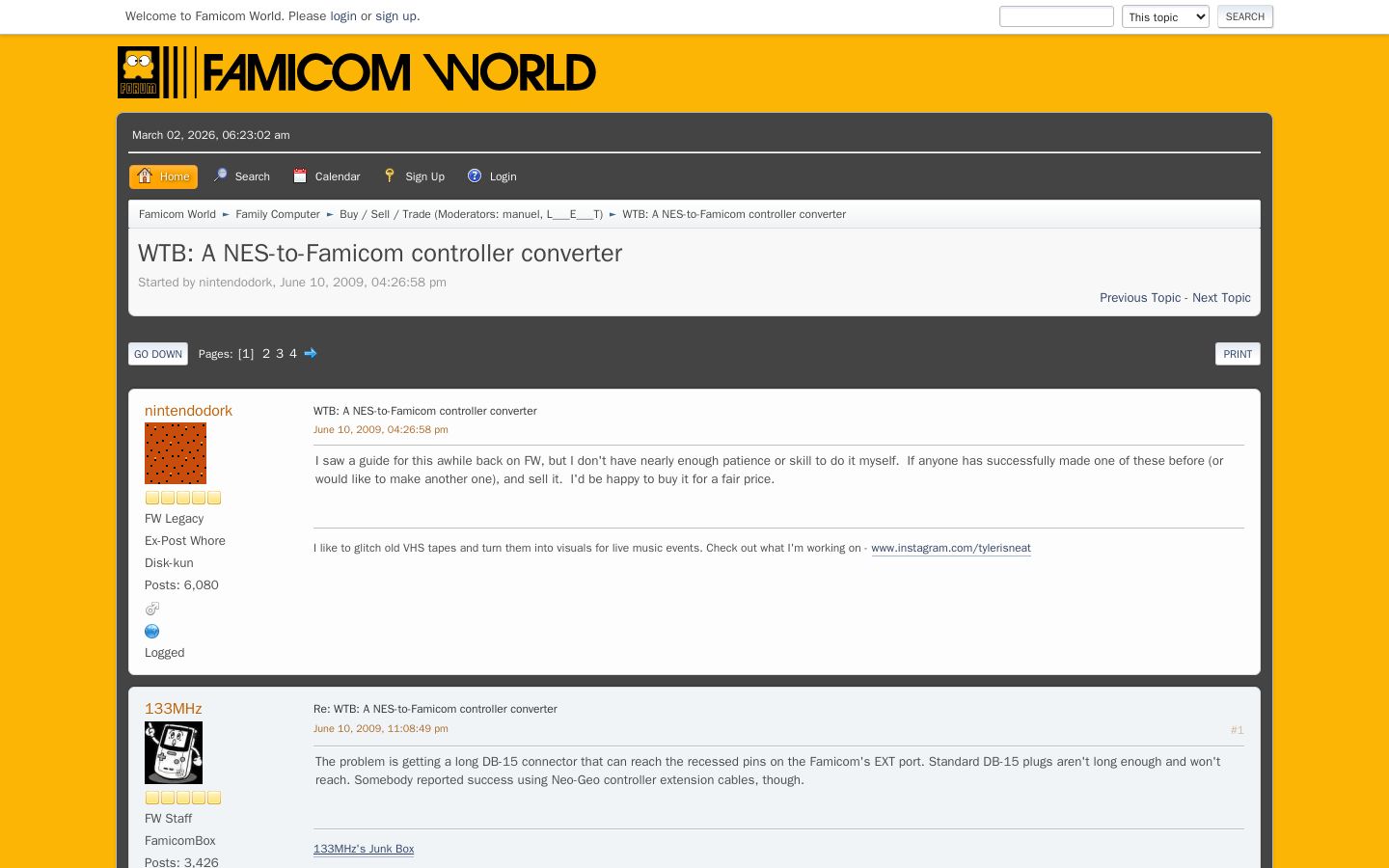Click the forum date 'March 02, 2026' text
This screenshot has width=1389, height=868.
point(210,135)
